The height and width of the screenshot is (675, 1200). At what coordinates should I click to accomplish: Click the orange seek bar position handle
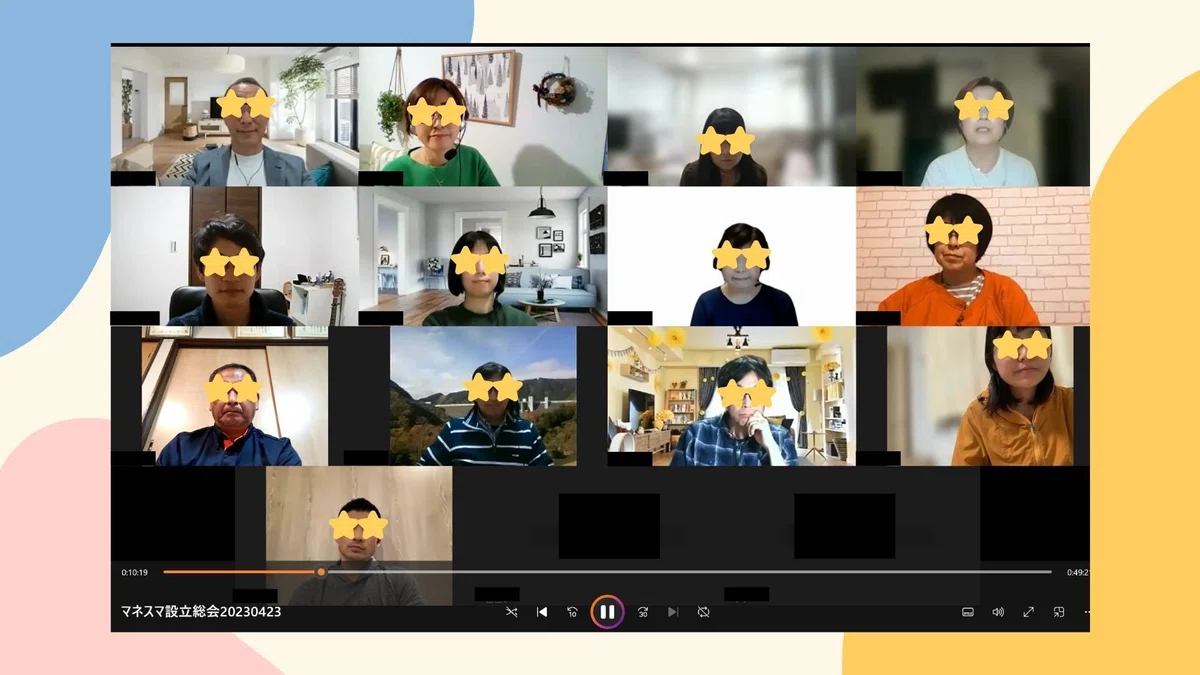tap(321, 572)
